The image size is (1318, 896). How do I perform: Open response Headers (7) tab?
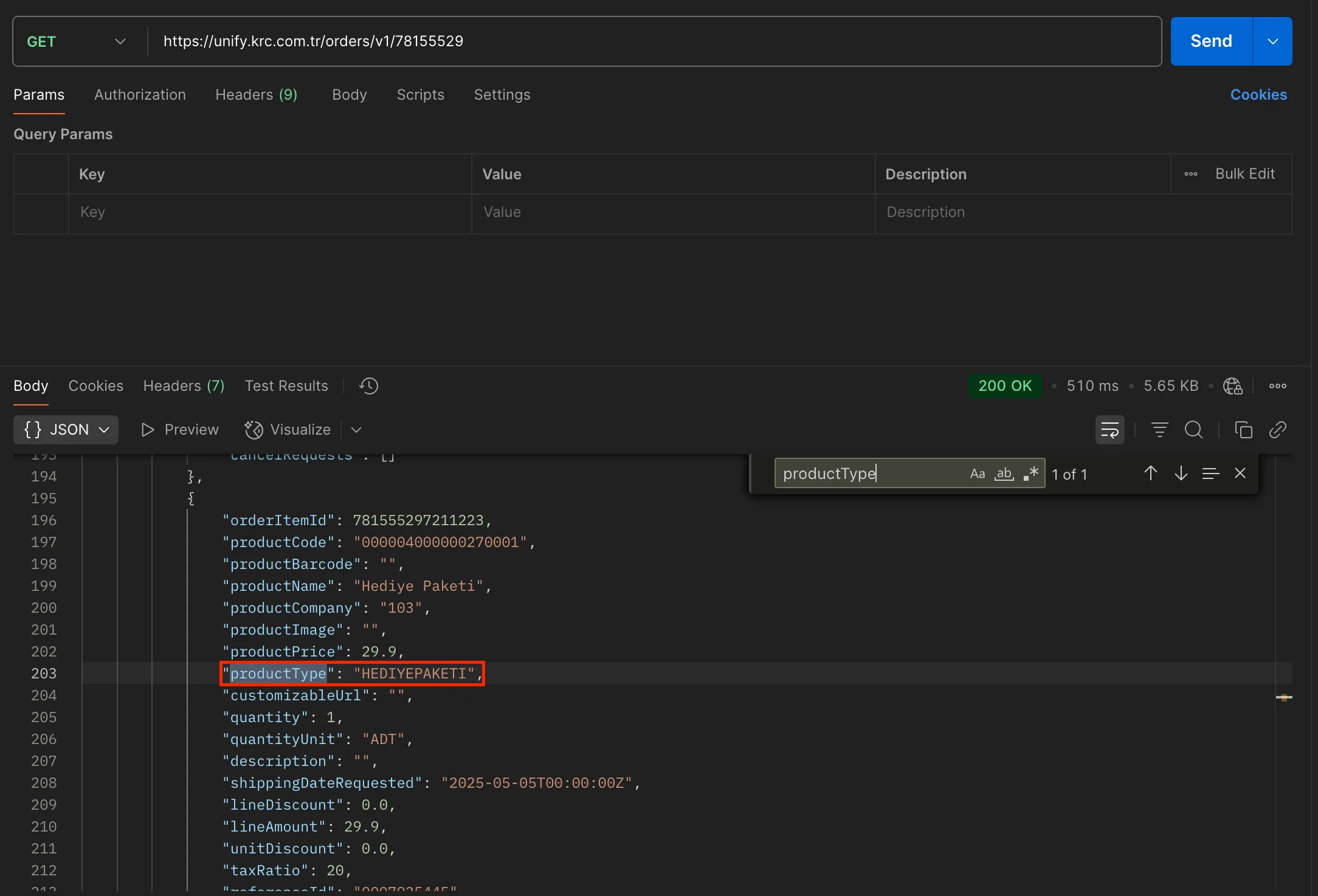pyautogui.click(x=184, y=386)
